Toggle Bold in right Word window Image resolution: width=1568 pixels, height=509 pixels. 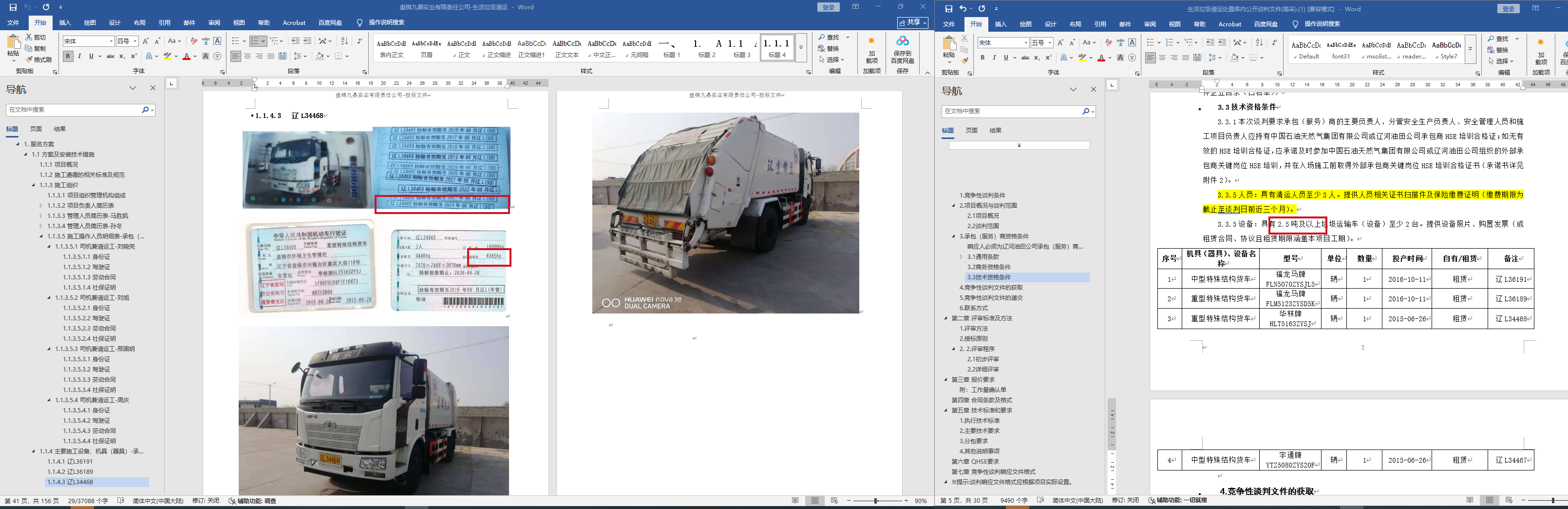point(982,58)
